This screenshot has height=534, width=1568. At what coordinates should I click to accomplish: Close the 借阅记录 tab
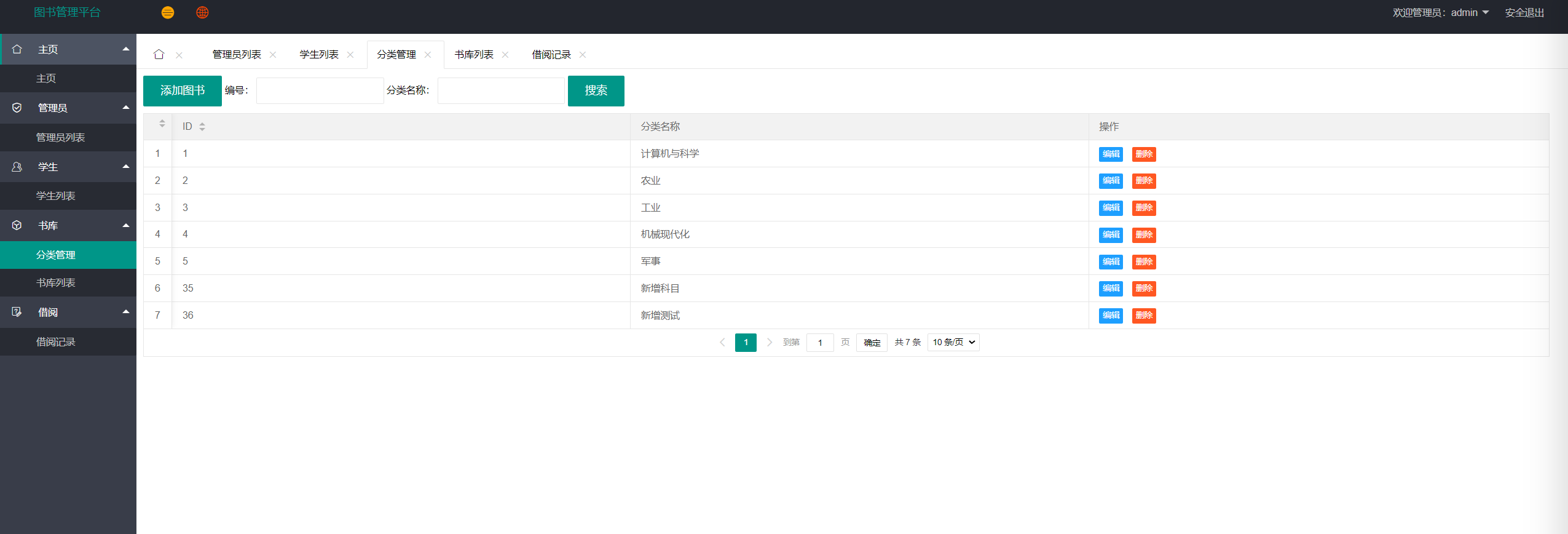pyautogui.click(x=583, y=55)
